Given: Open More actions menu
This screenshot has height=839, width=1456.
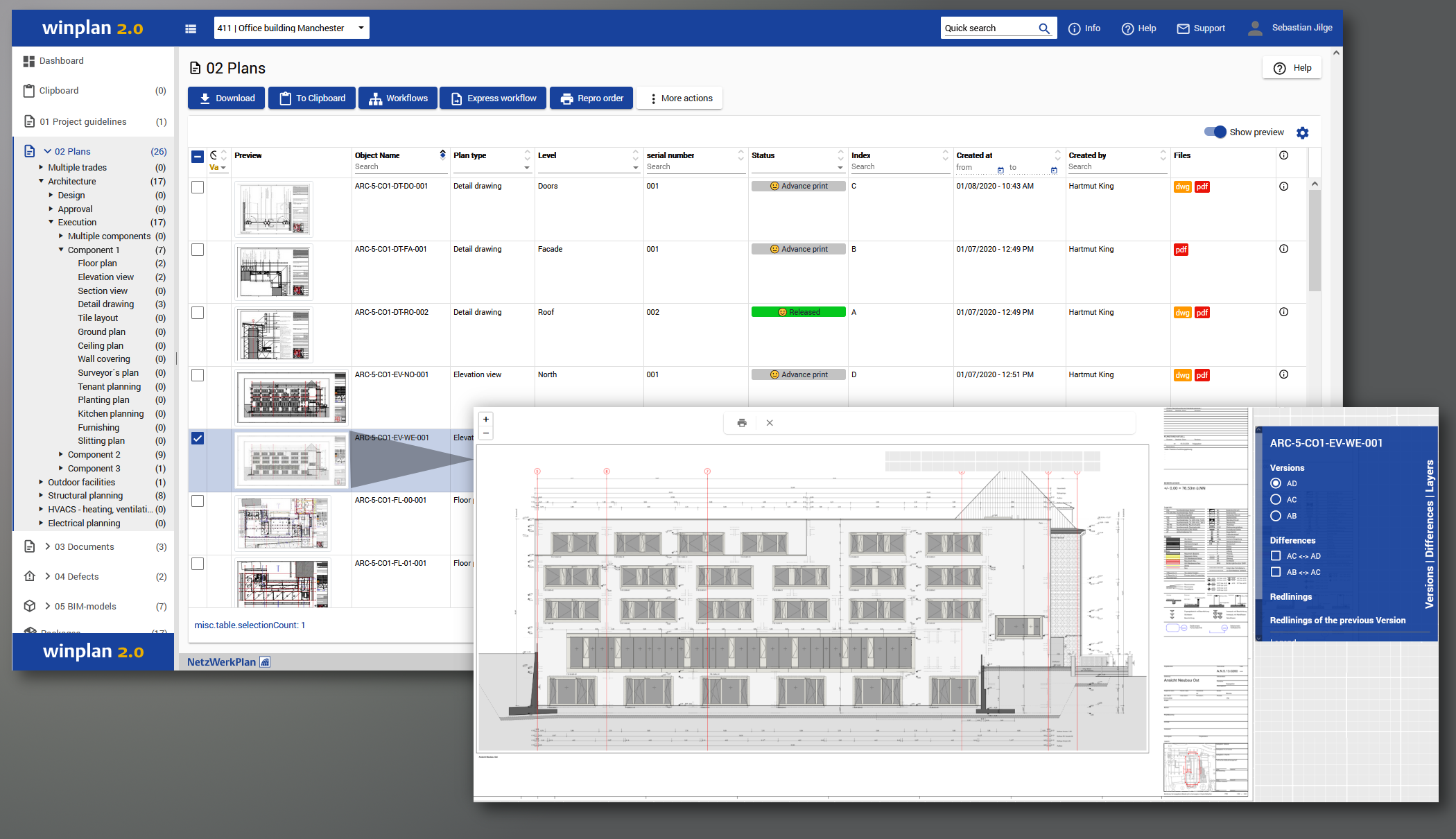Looking at the screenshot, I should (x=679, y=98).
